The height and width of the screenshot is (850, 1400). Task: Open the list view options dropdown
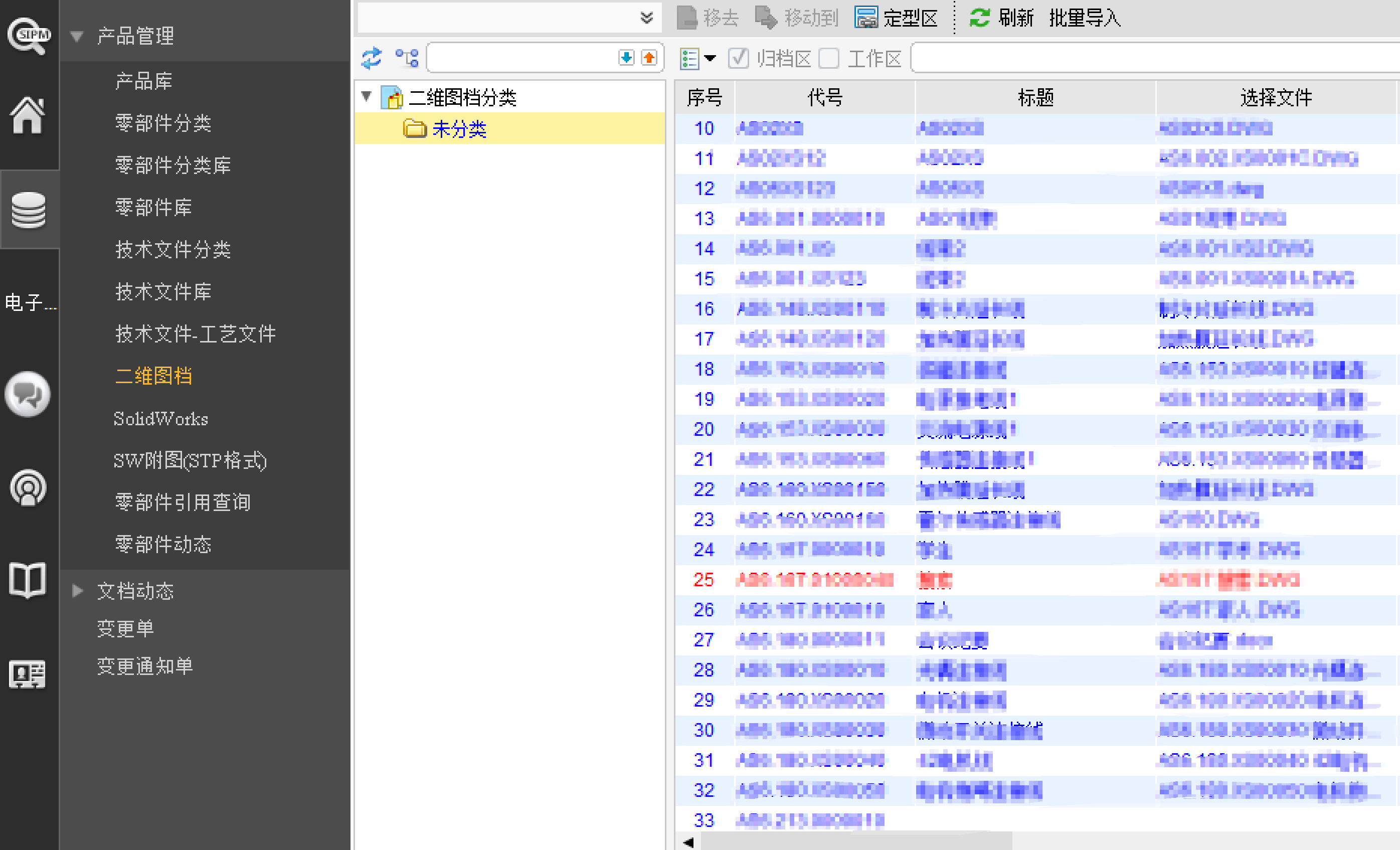710,58
